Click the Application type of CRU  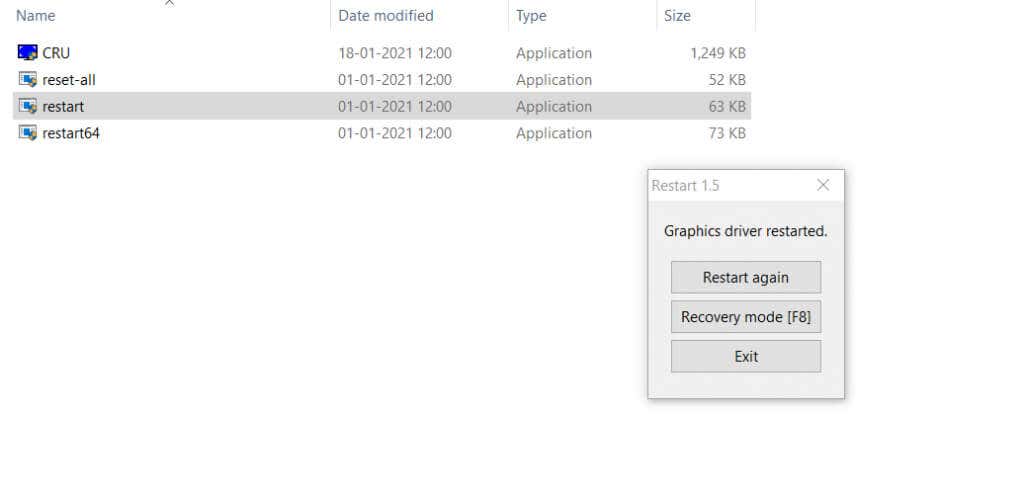pos(554,53)
